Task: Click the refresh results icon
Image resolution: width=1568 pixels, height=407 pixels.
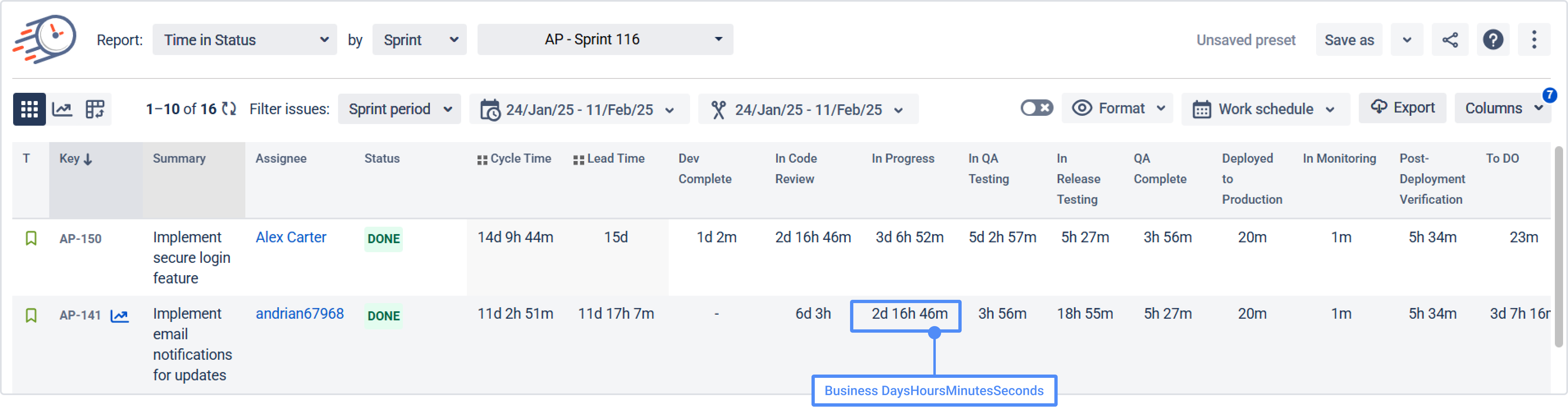Action: [x=229, y=109]
